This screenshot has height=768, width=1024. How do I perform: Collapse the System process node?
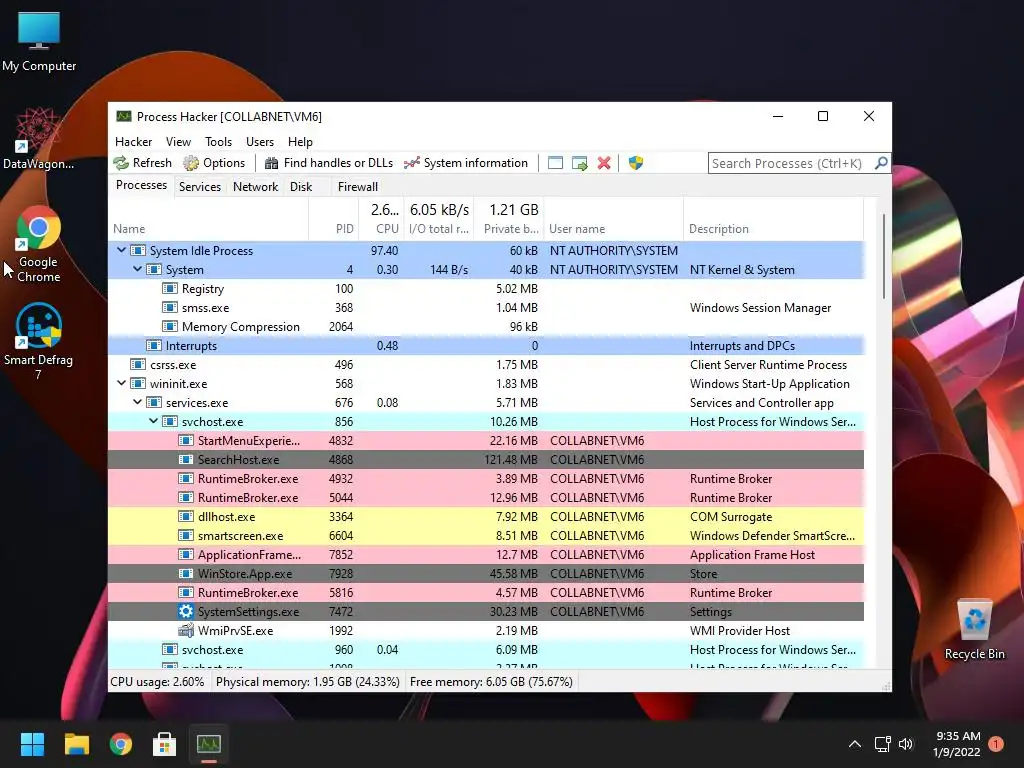137,269
